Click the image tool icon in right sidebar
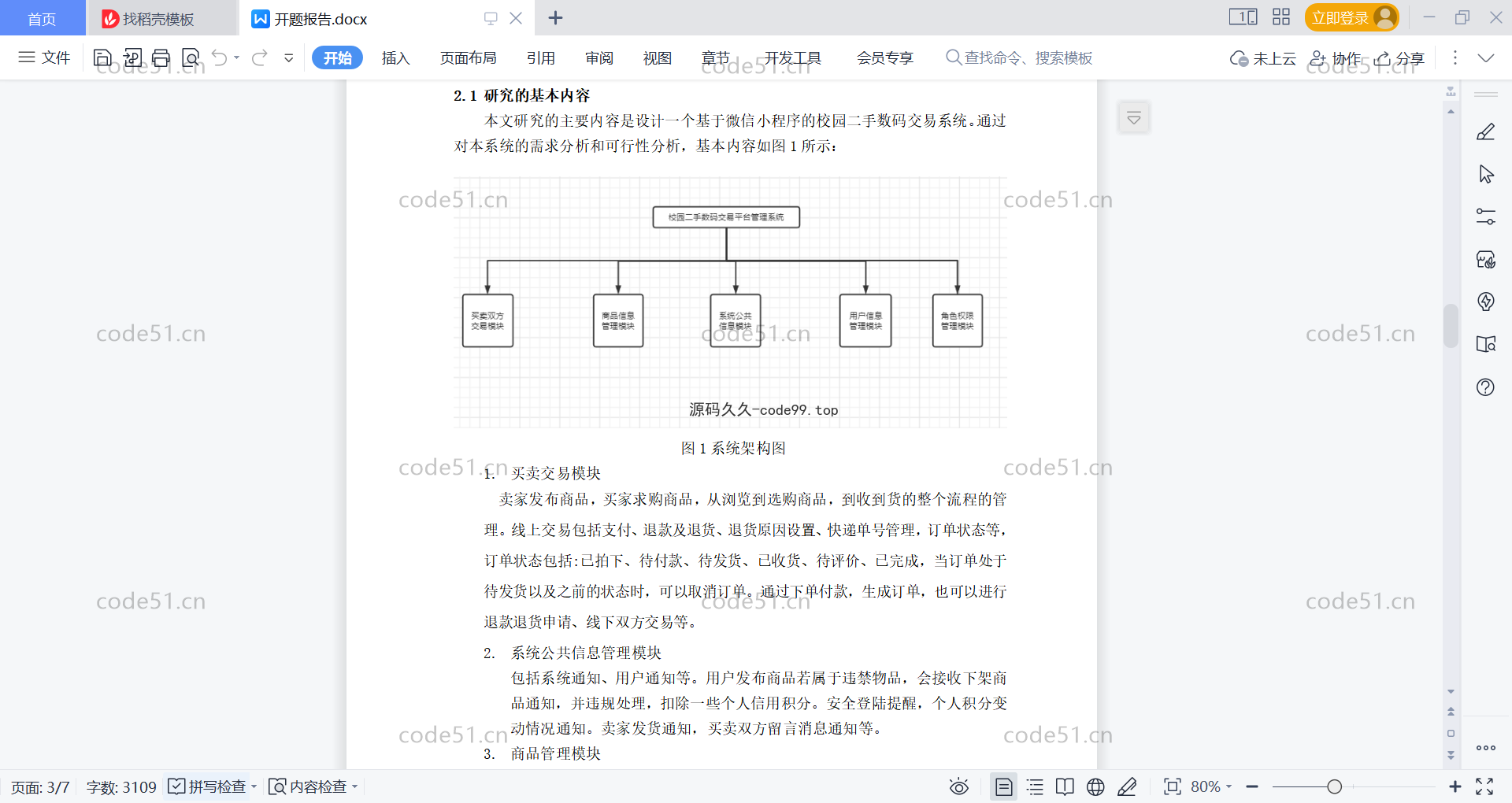This screenshot has width=1512, height=803. pos(1485,259)
